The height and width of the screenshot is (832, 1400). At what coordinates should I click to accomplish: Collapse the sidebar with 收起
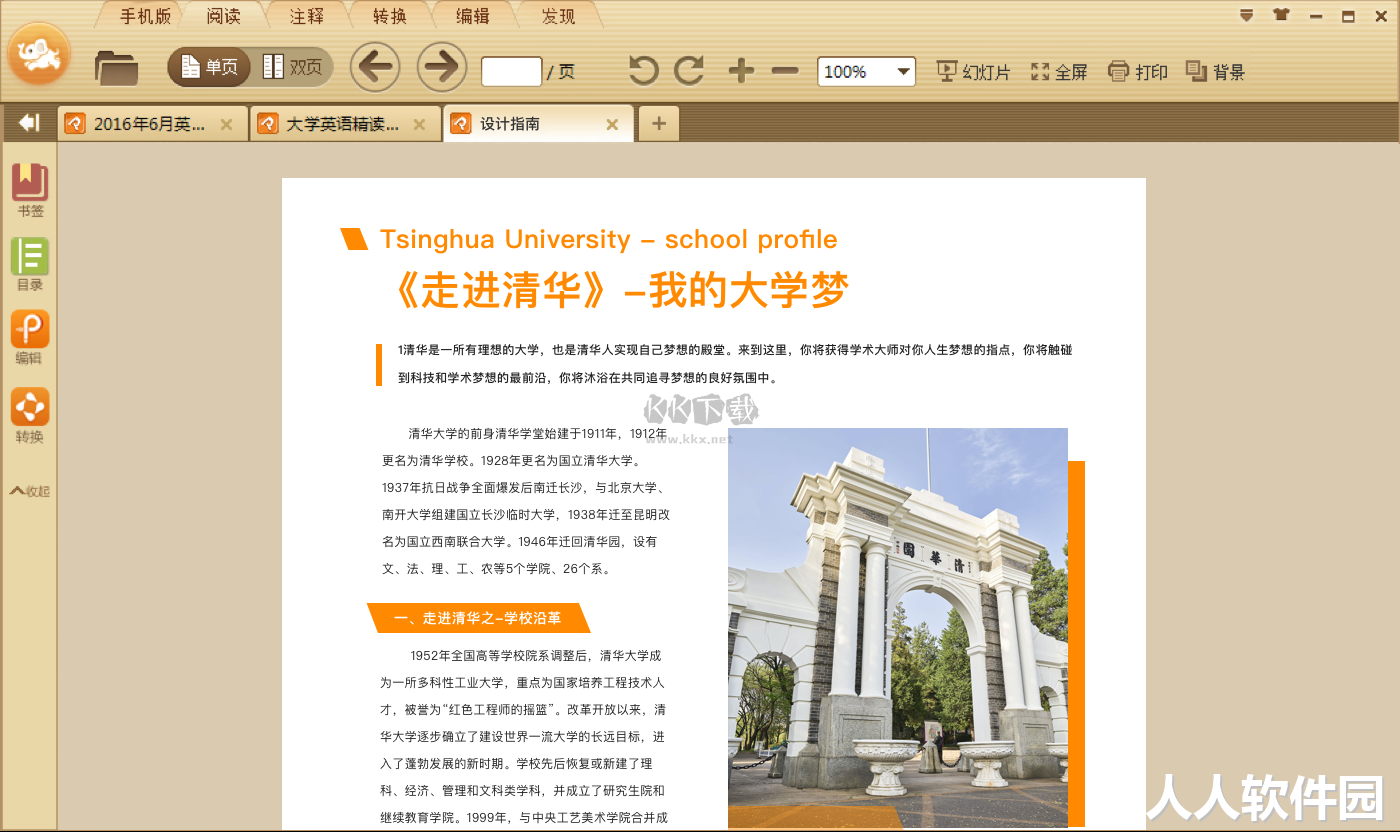pyautogui.click(x=30, y=491)
